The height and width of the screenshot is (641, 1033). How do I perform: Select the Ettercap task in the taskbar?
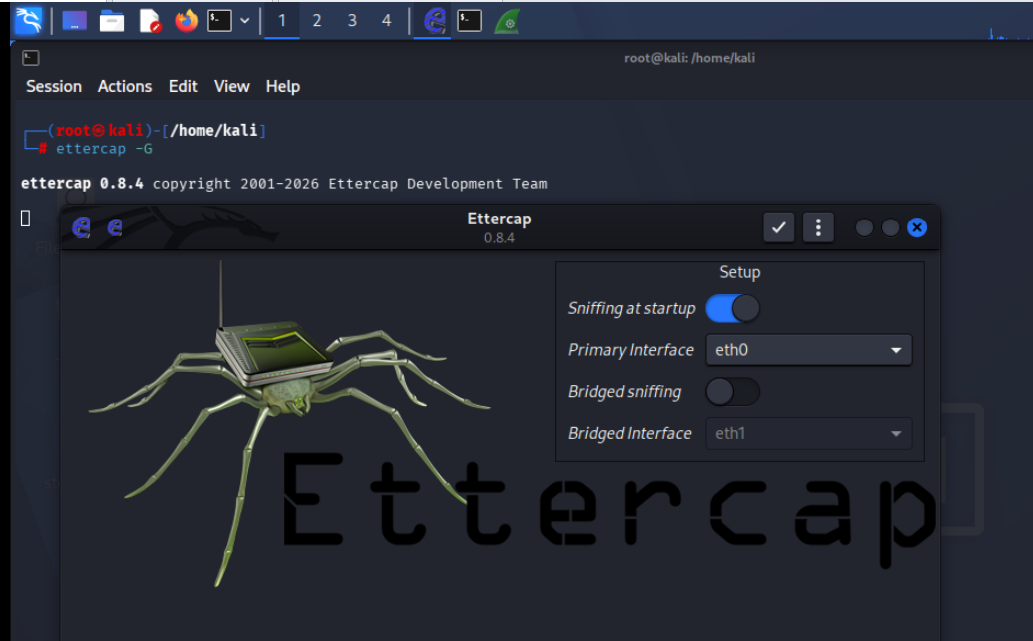[433, 21]
